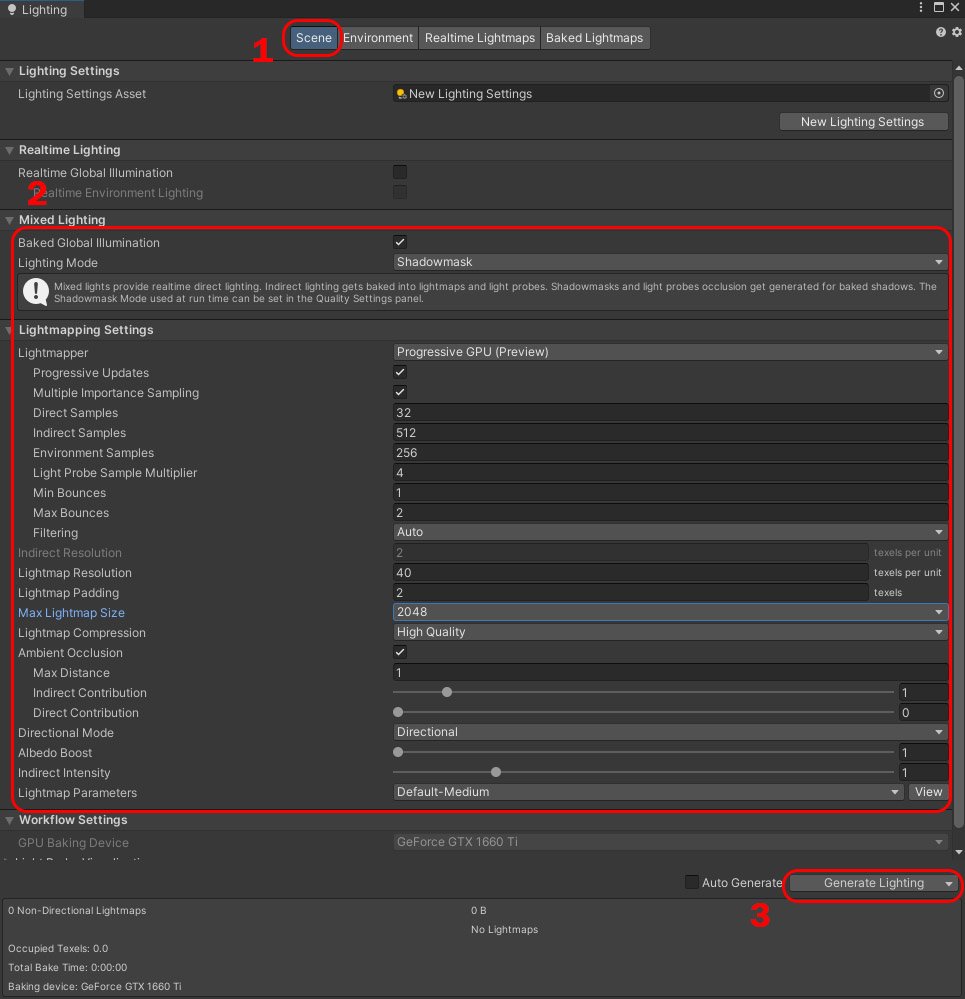965x999 pixels.
Task: Open the Lighting Mode dropdown
Action: pyautogui.click(x=668, y=261)
